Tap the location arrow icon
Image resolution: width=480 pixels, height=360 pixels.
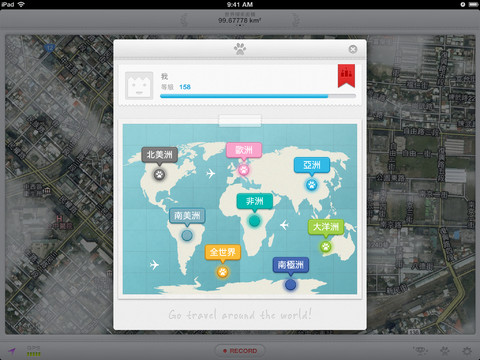coord(12,351)
